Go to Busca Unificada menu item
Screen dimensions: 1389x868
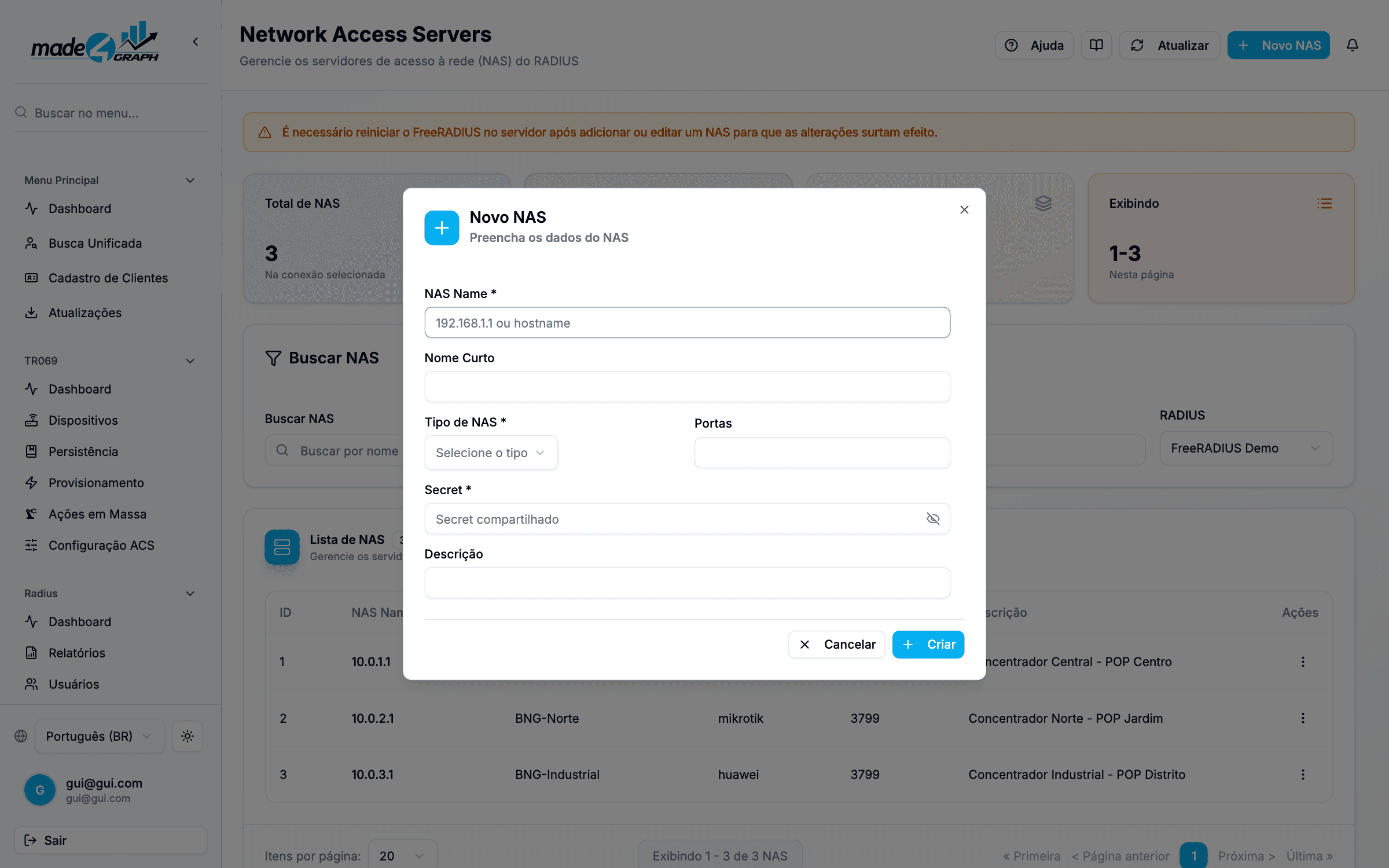pos(95,243)
